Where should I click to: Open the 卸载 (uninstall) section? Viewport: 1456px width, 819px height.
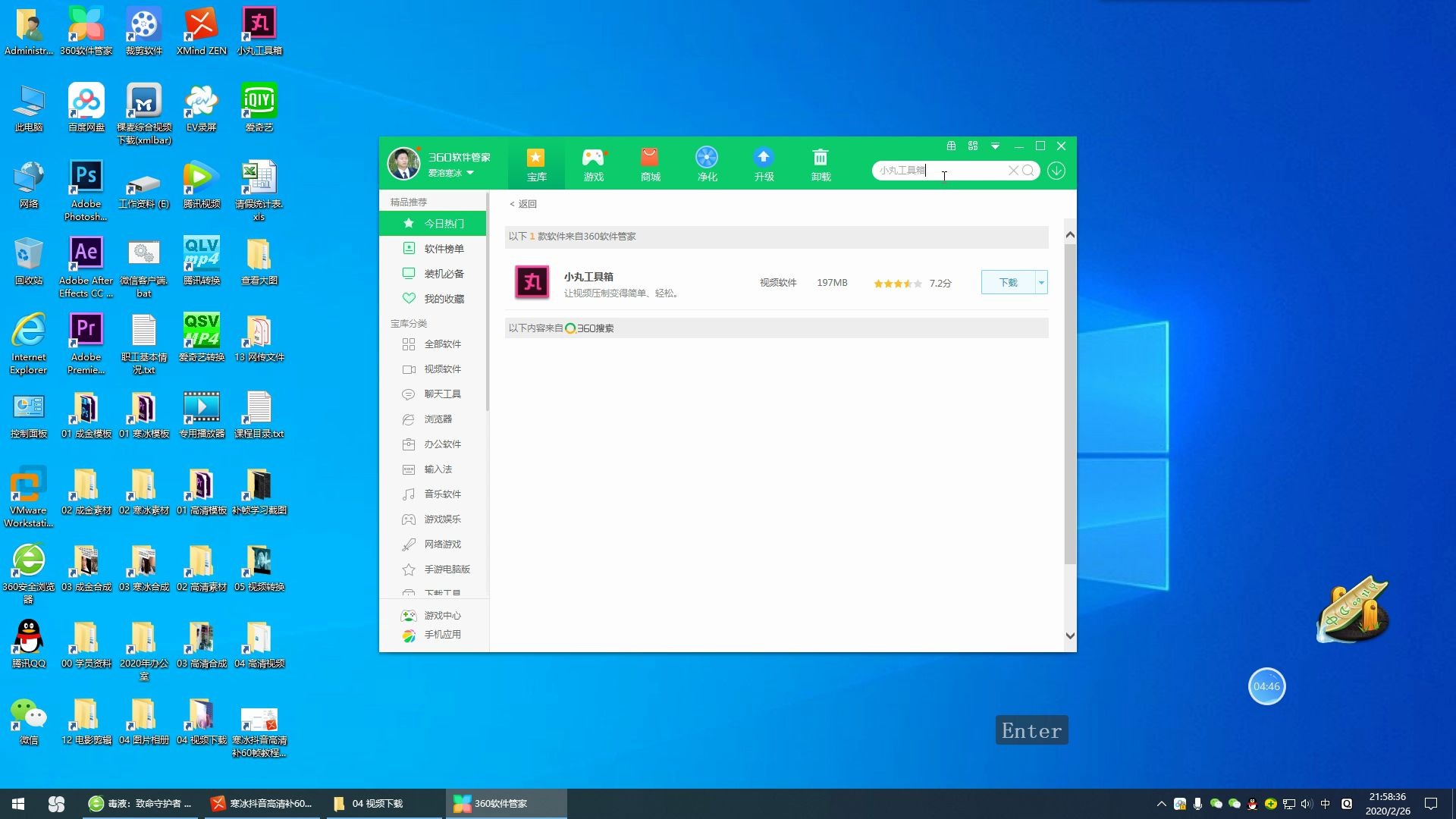click(x=821, y=163)
